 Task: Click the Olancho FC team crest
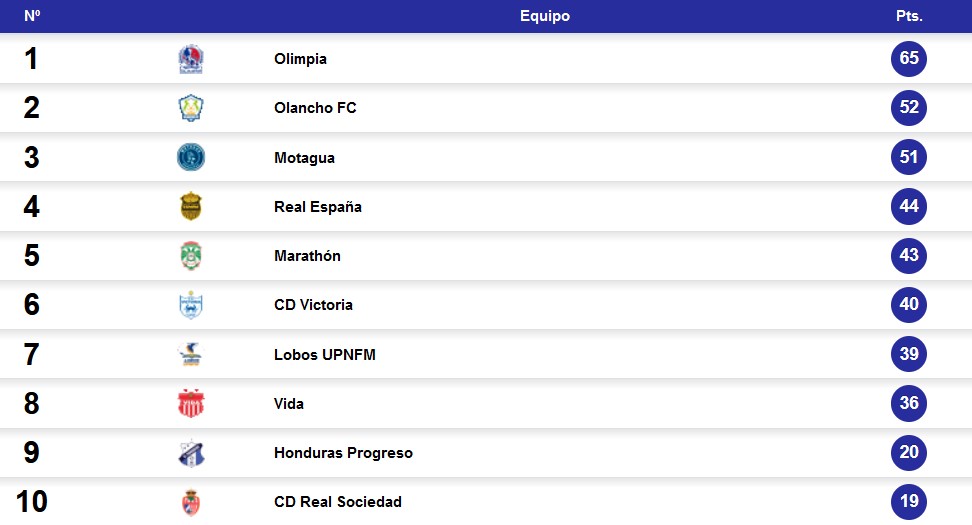pyautogui.click(x=191, y=108)
